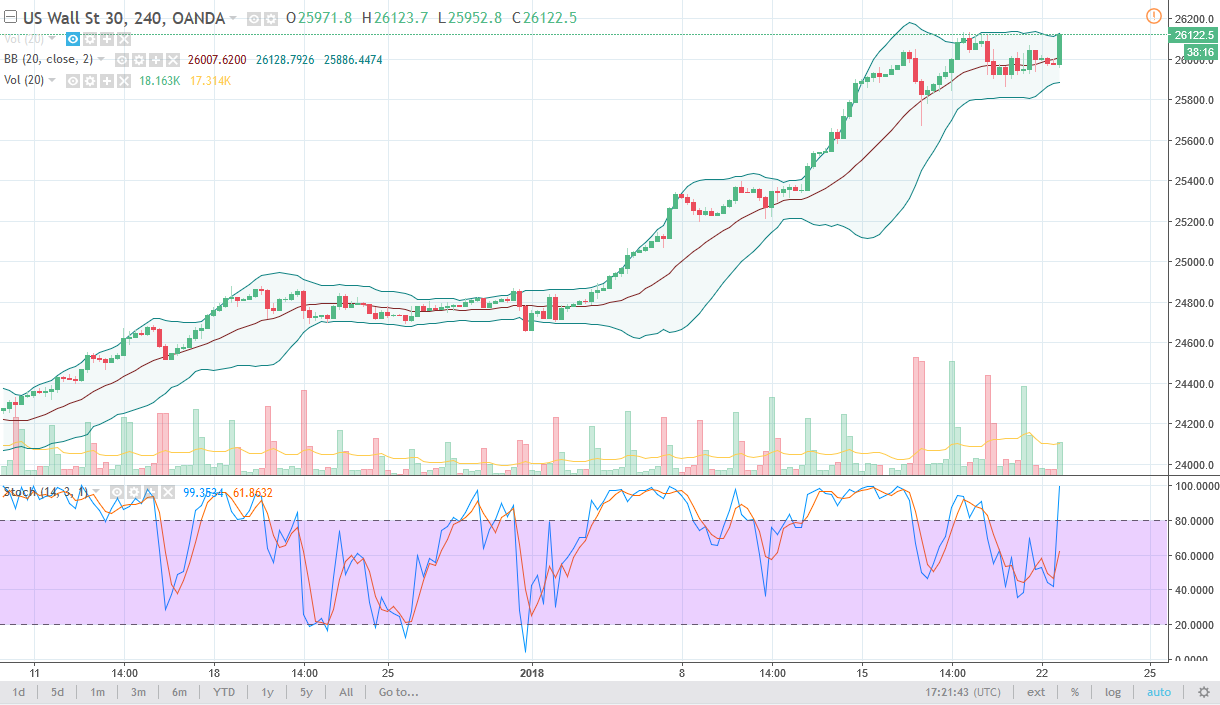
Task: Click the BB value 26007.6200
Action: pyautogui.click(x=217, y=60)
